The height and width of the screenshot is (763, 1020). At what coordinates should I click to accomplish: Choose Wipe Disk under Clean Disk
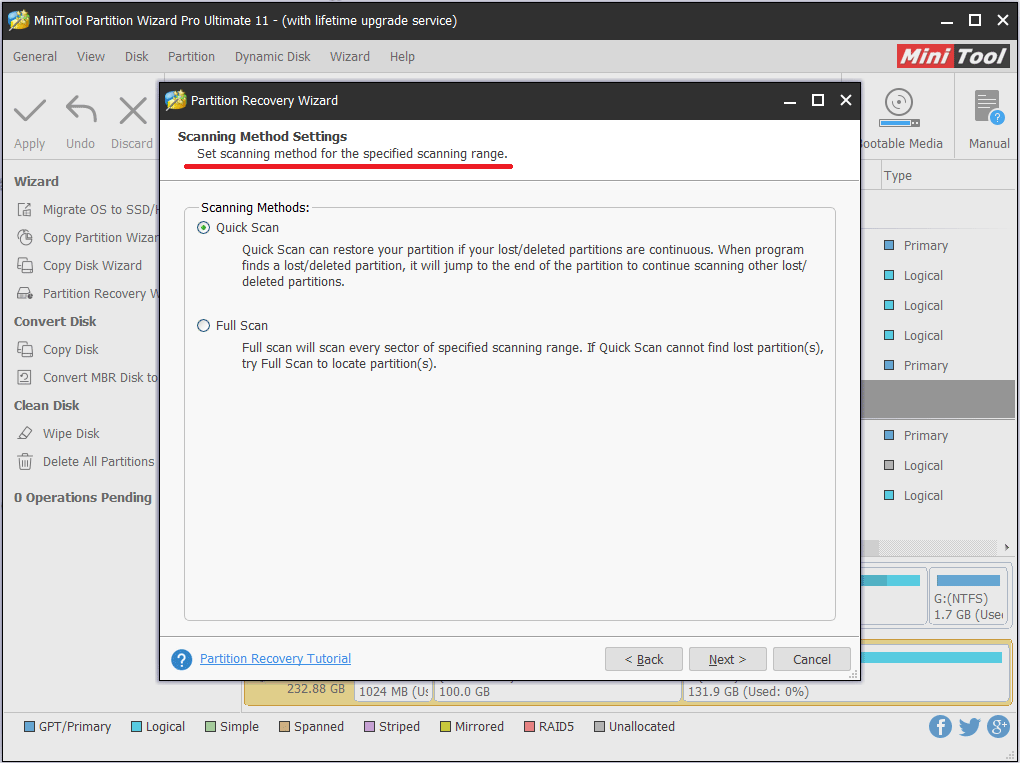(59, 433)
